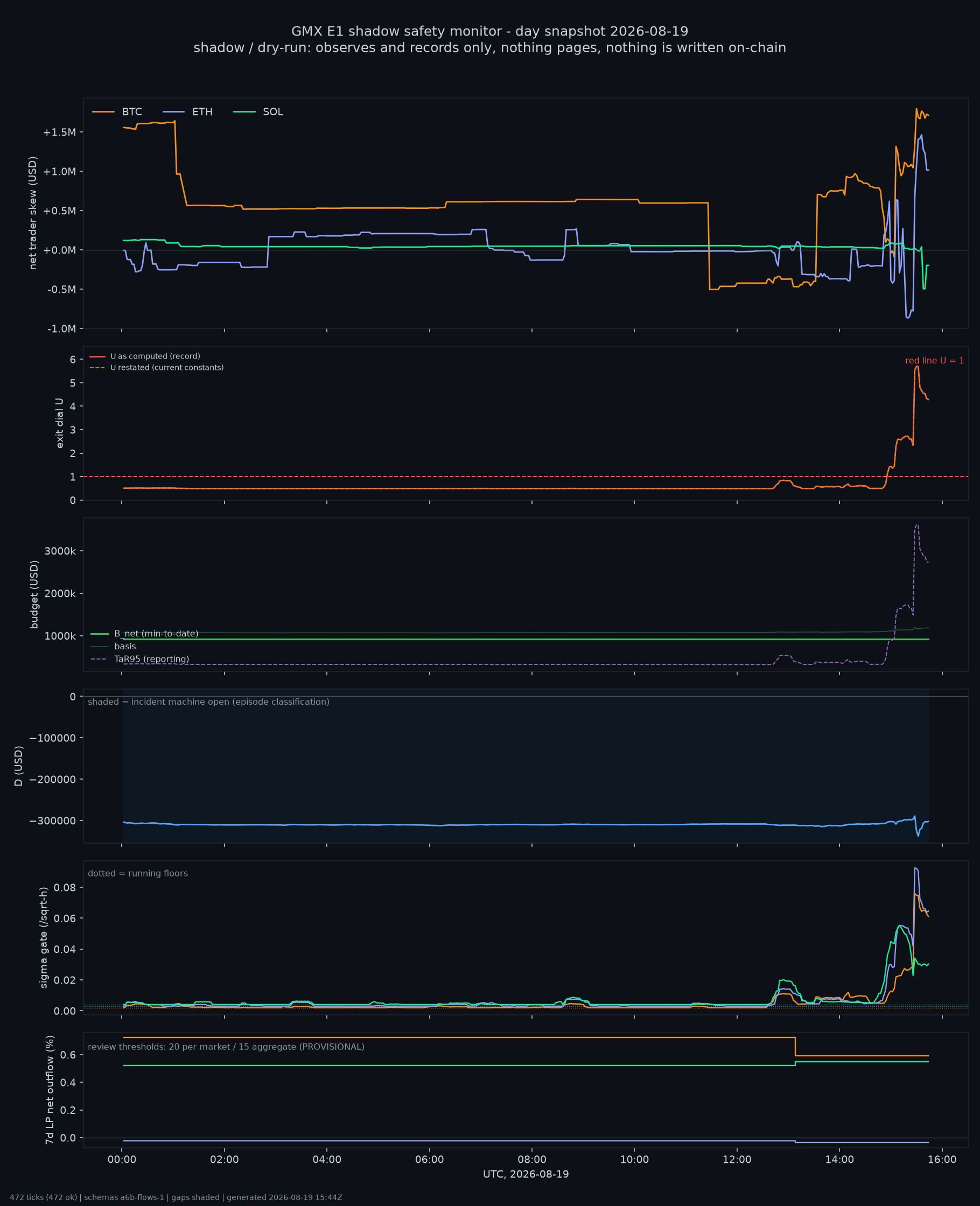The height and width of the screenshot is (1206, 980).
Task: Click the "UTC, 2026-08-19" x-axis label
Action: click(x=526, y=1174)
